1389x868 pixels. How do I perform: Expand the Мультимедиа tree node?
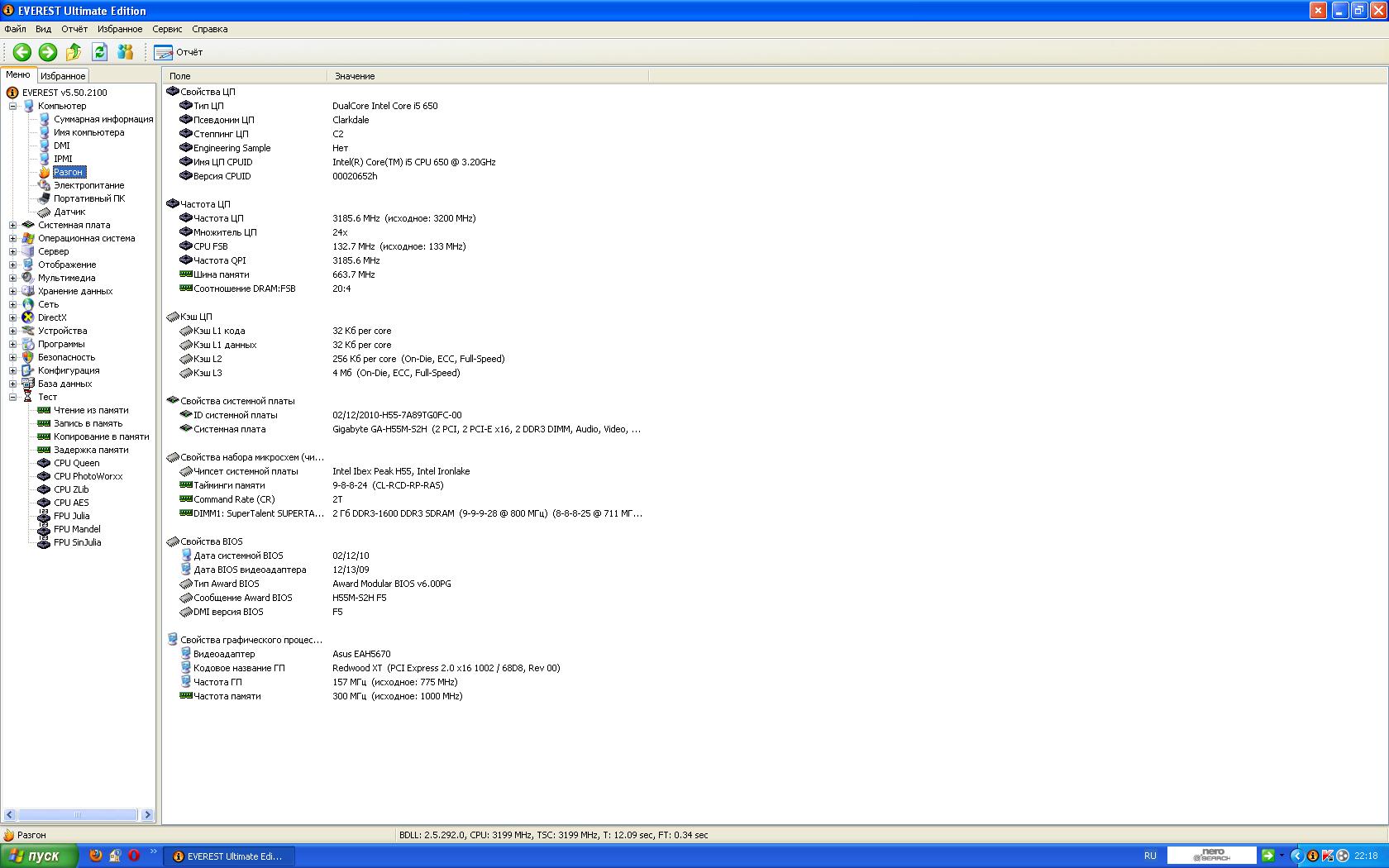(12, 278)
